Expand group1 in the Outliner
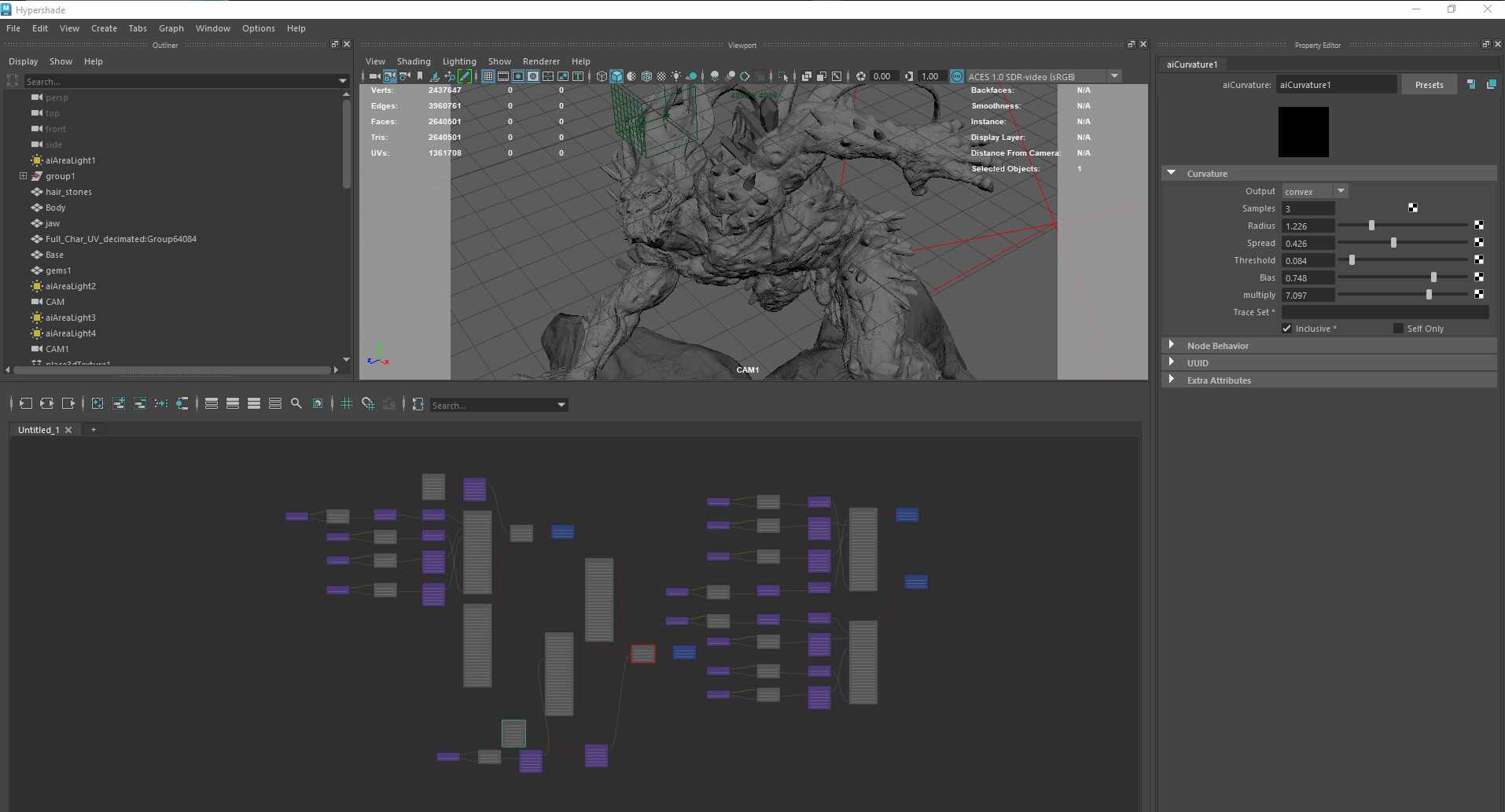 (x=23, y=176)
